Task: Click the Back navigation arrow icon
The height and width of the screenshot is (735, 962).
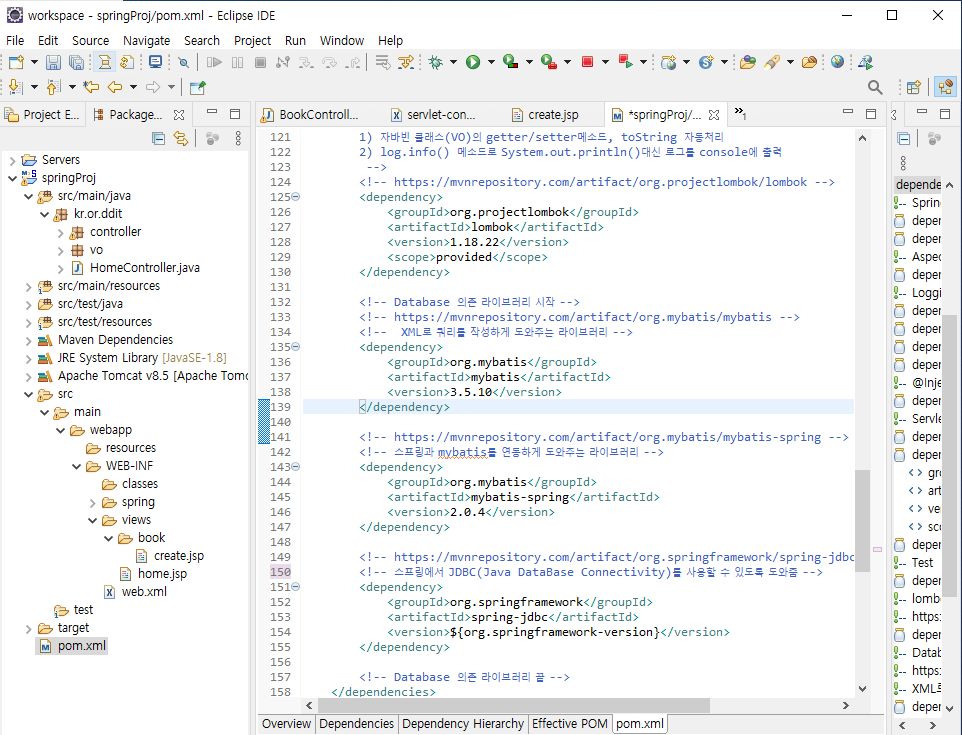Action: (115, 88)
